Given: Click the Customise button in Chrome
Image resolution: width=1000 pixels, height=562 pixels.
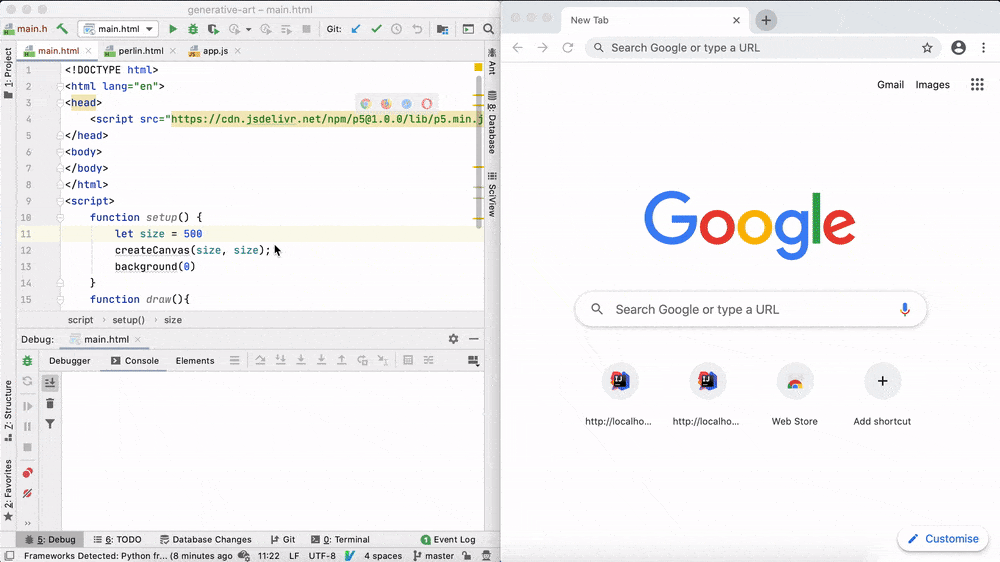Looking at the screenshot, I should pyautogui.click(x=943, y=539).
